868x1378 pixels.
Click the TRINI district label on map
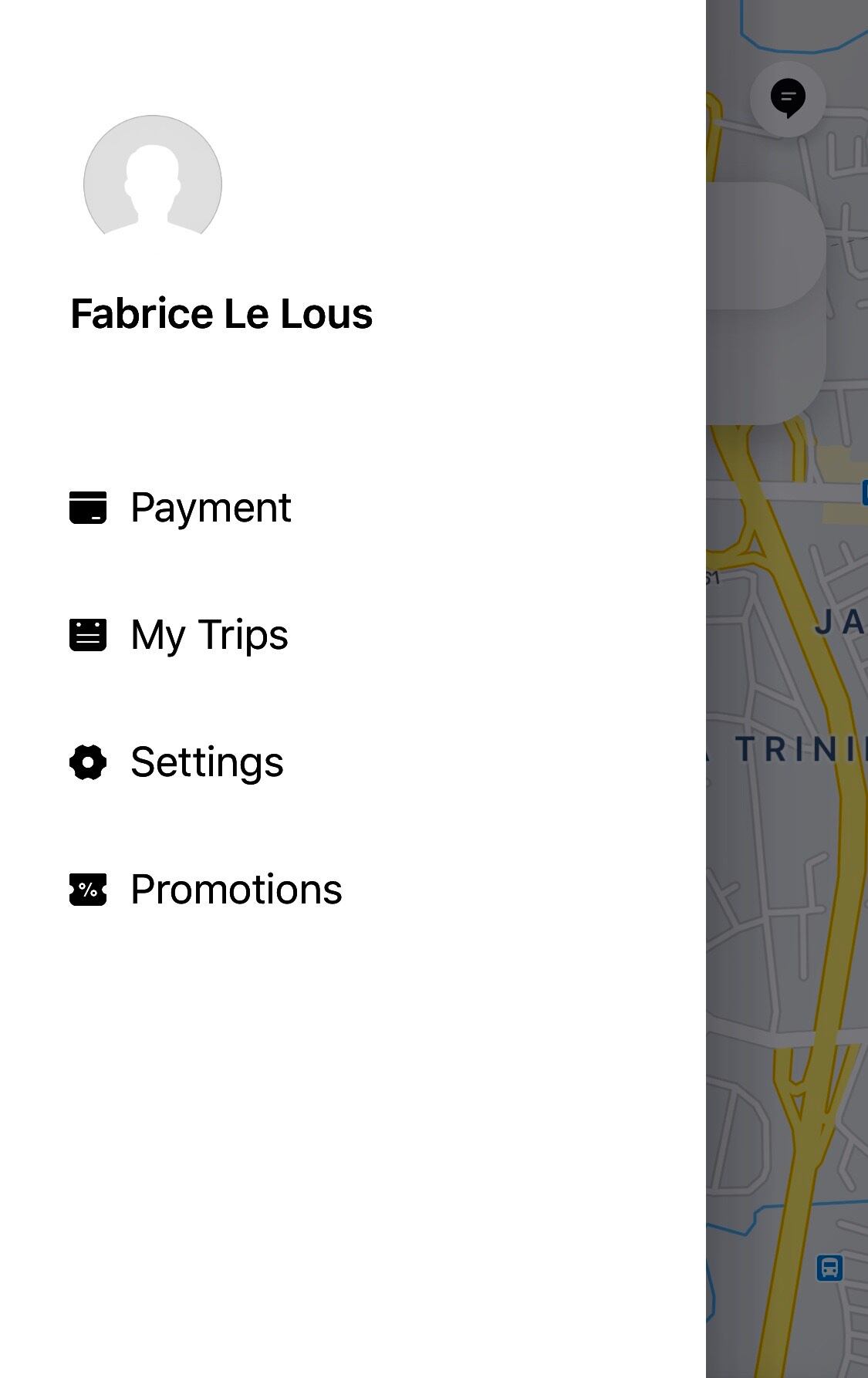[x=799, y=749]
